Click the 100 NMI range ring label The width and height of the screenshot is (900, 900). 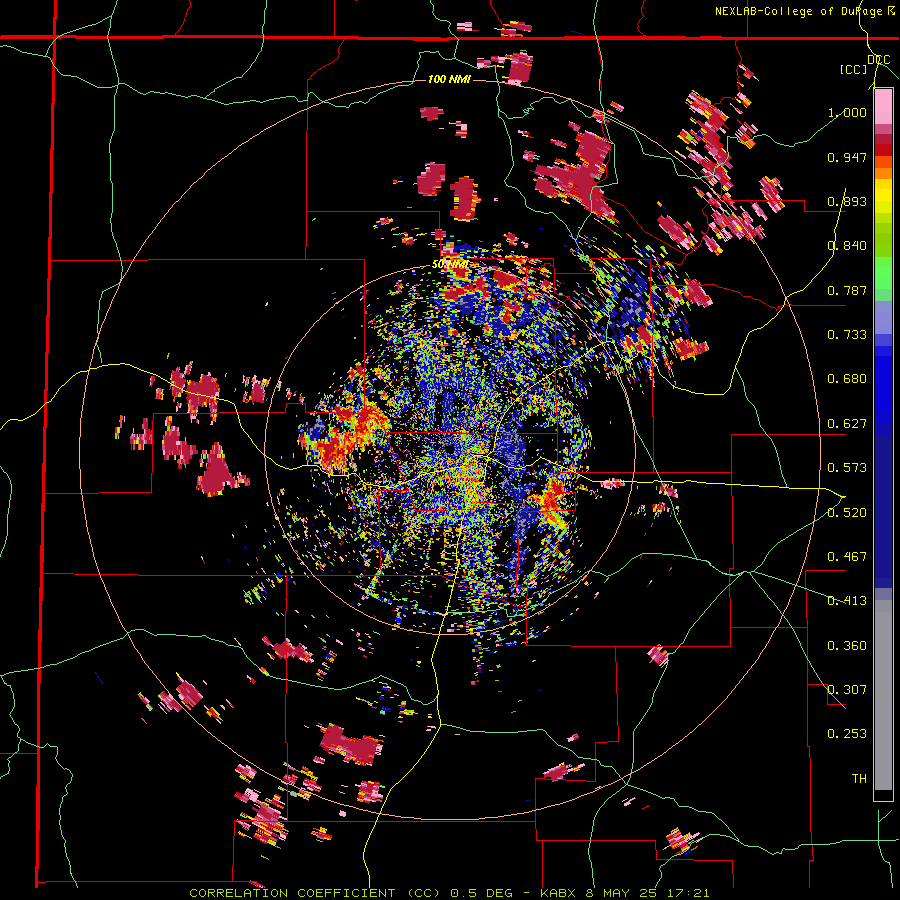coord(449,79)
